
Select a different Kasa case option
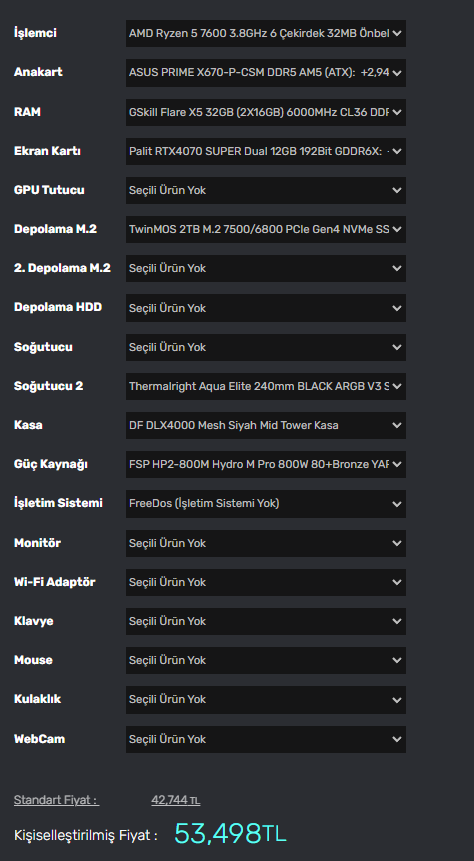pyautogui.click(x=266, y=425)
